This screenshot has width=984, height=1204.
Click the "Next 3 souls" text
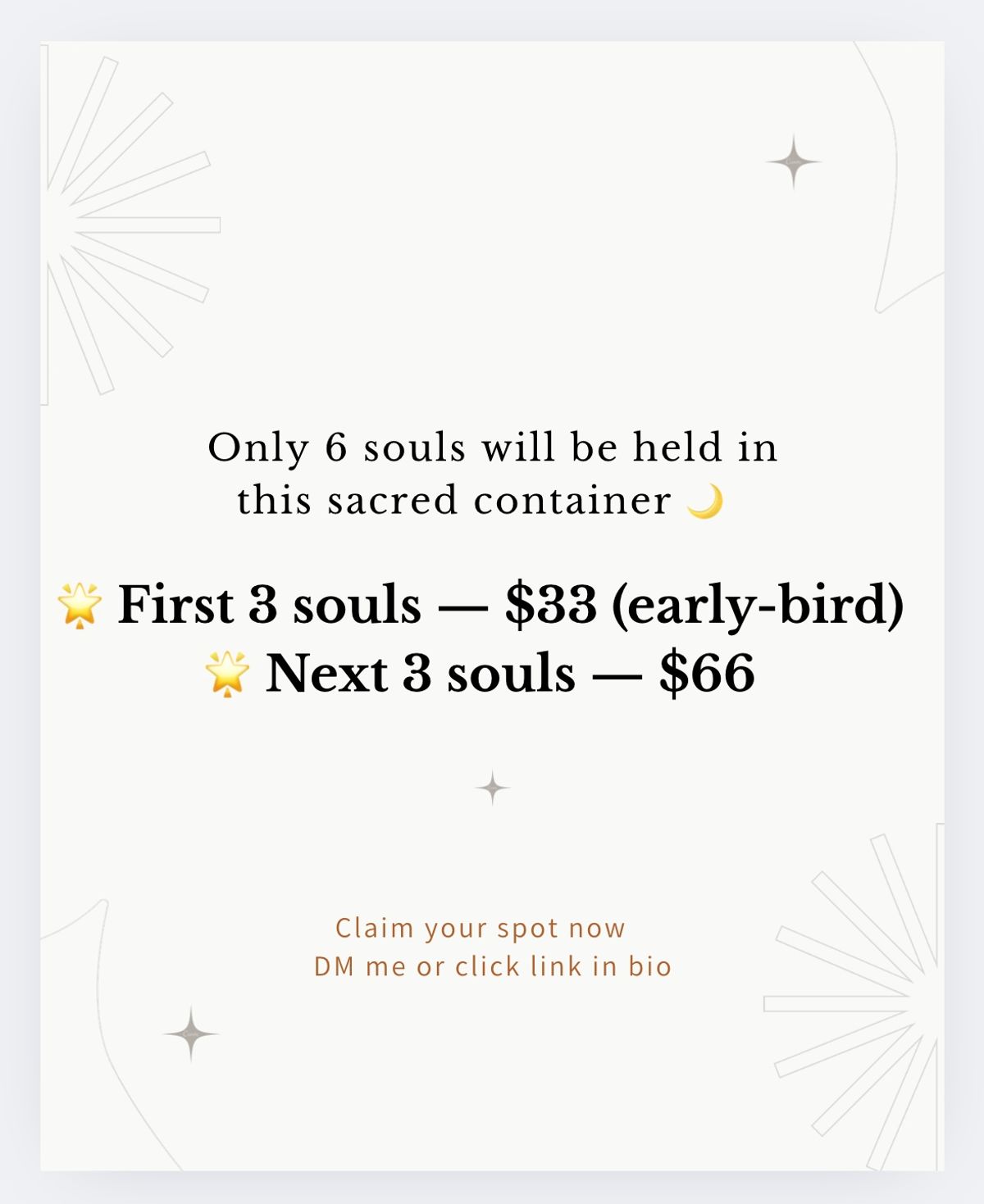(x=420, y=674)
